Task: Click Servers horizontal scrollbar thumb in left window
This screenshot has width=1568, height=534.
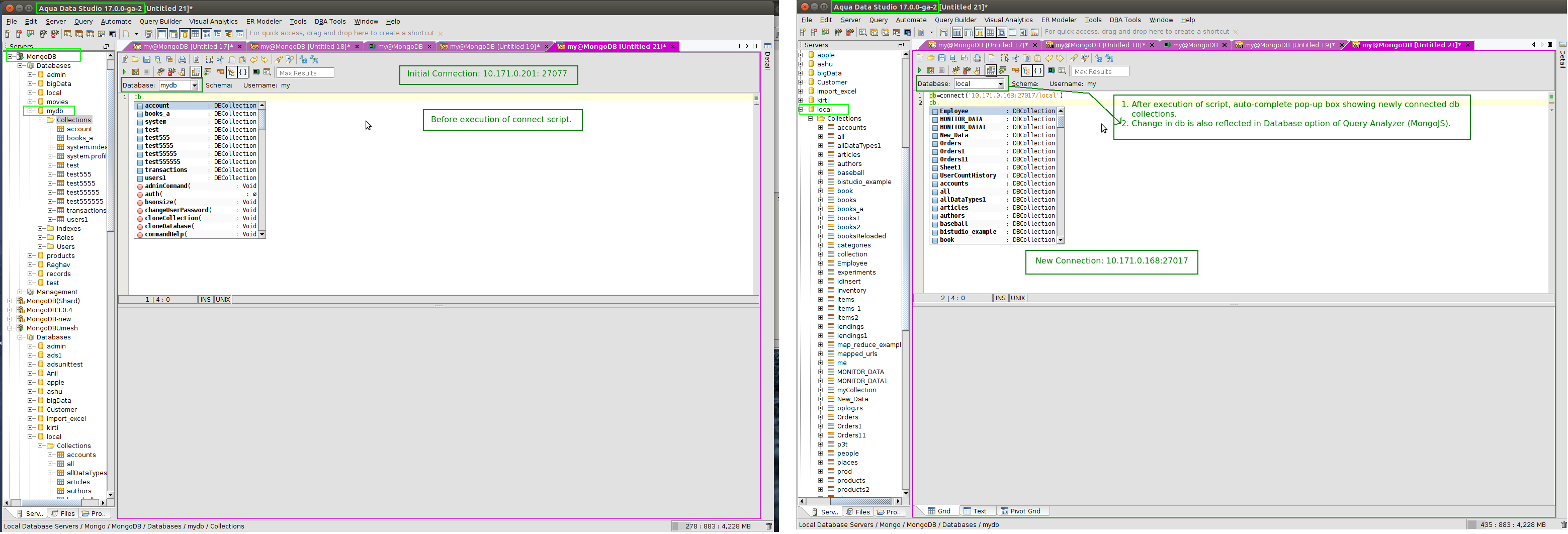Action: point(51,503)
